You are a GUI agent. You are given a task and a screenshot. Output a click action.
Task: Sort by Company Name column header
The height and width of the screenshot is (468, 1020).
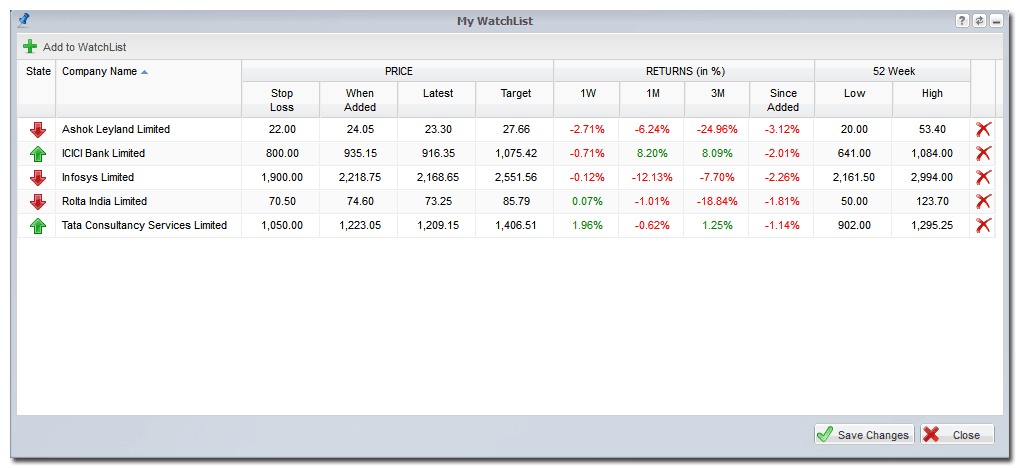(100, 72)
